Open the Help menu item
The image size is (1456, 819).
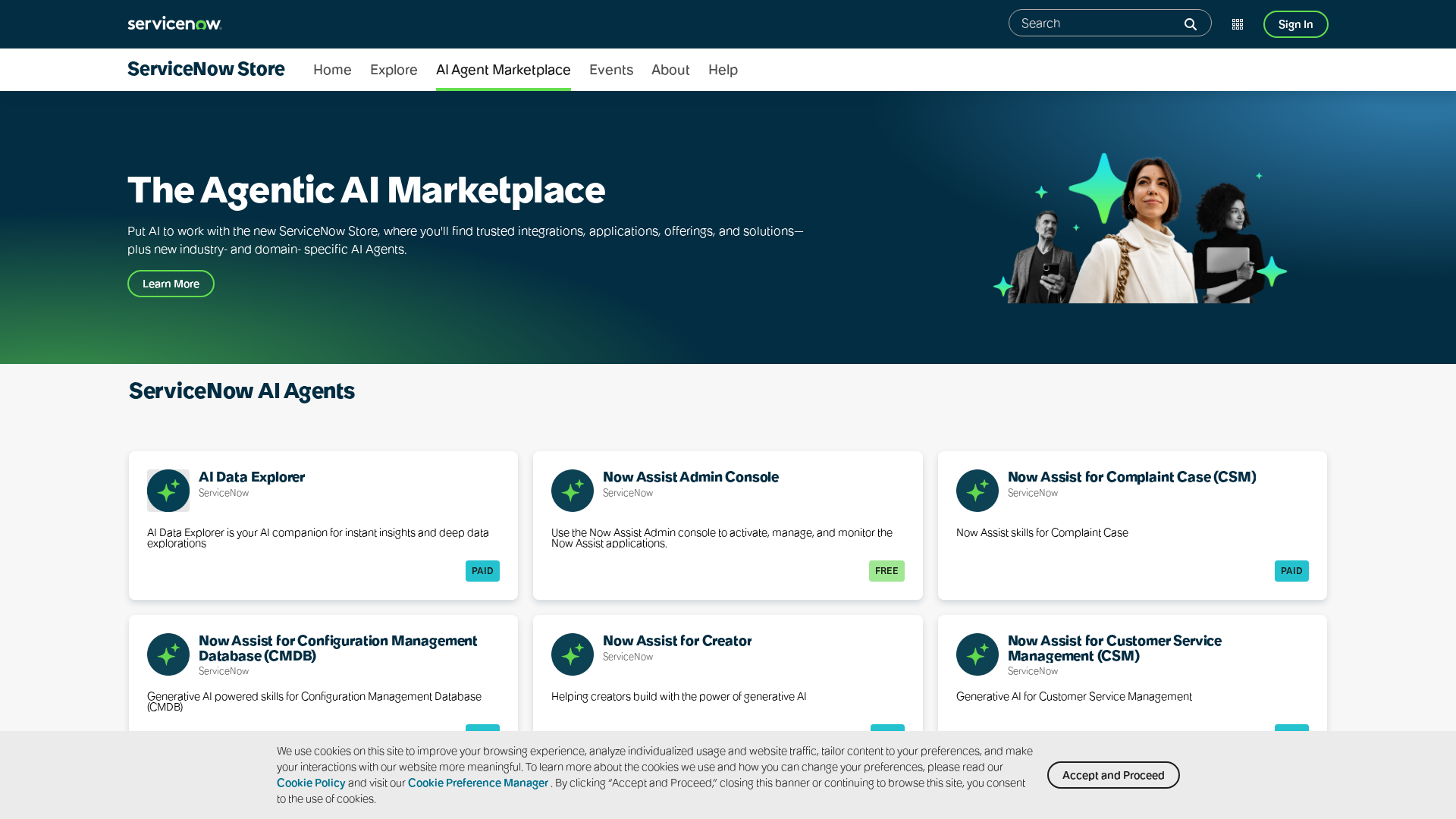(723, 70)
